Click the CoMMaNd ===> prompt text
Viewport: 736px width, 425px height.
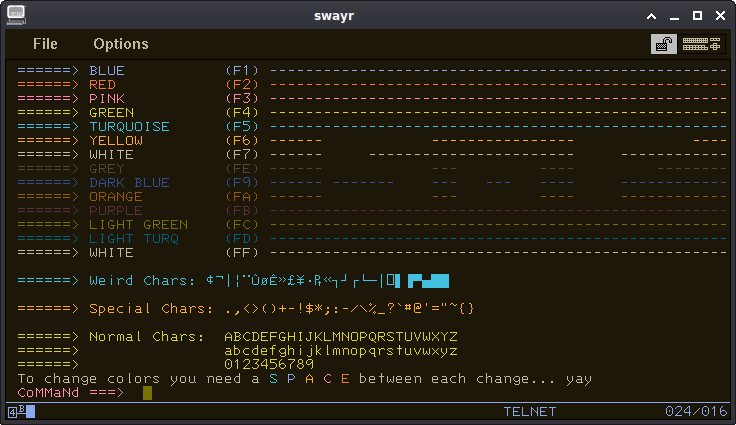click(x=71, y=393)
